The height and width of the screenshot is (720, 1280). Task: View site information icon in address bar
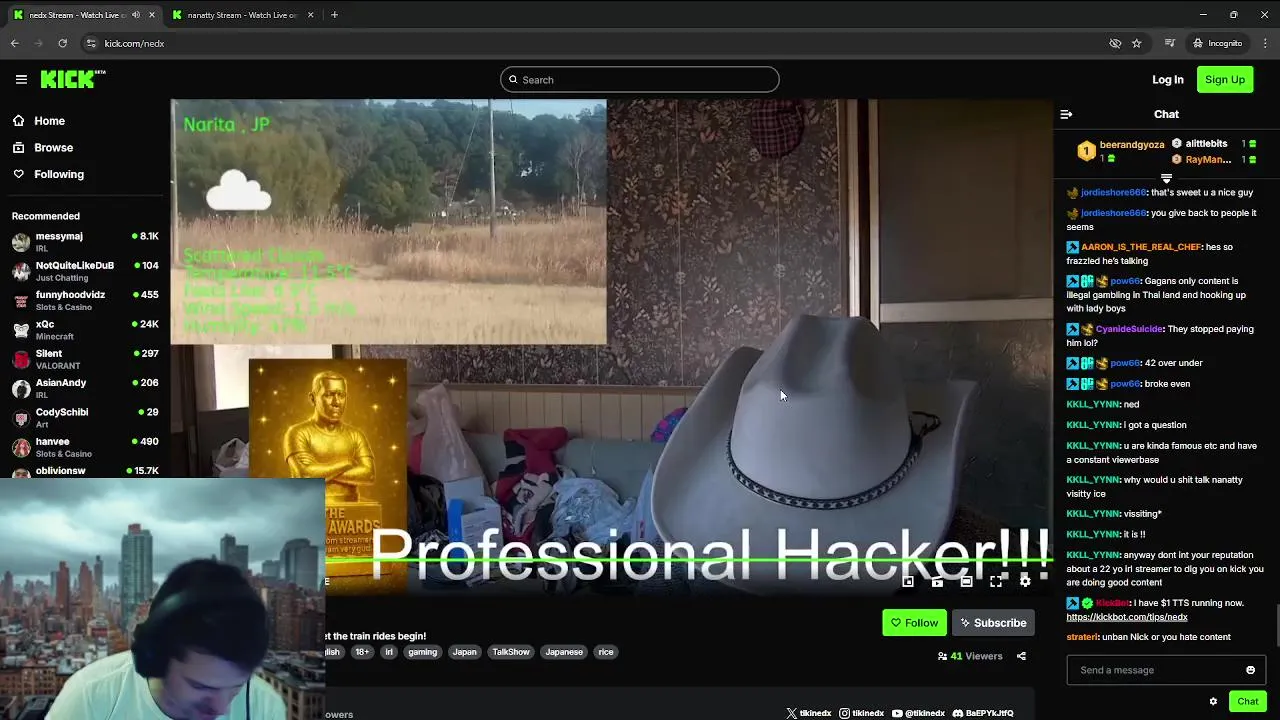91,43
